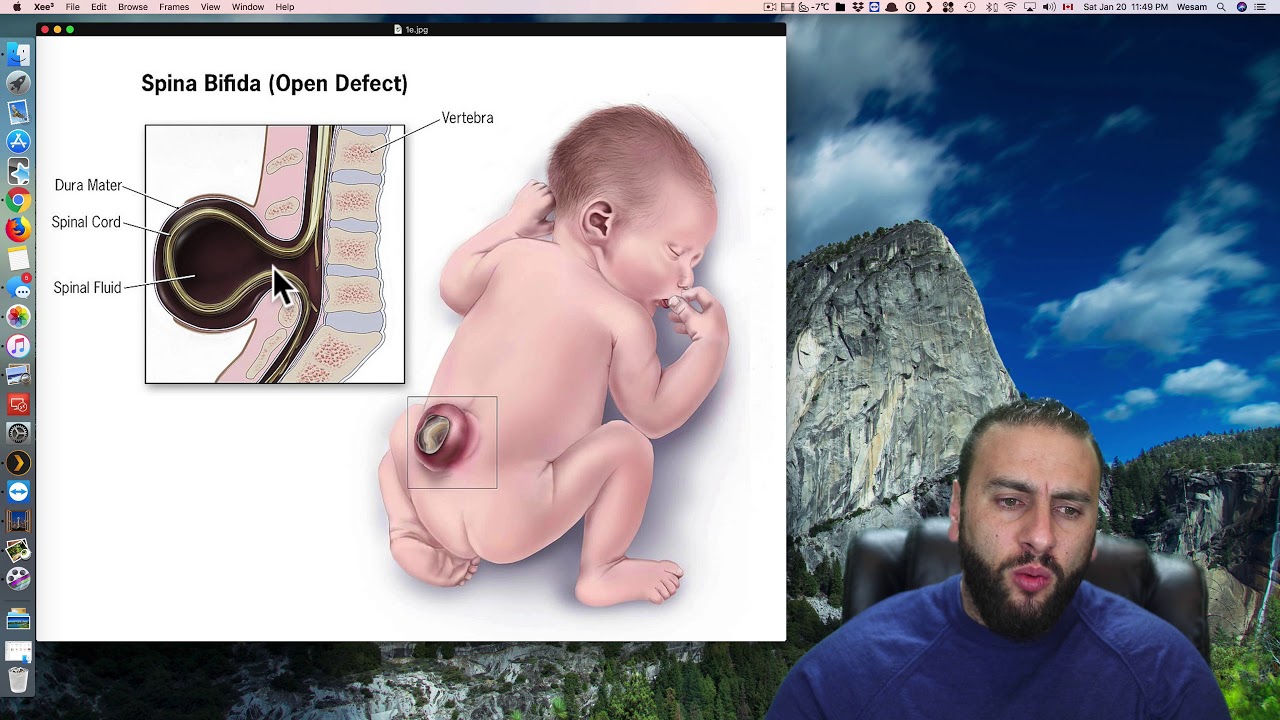Click the green zoom button of 1e.jpg window
Viewport: 1280px width, 720px height.
coord(70,30)
